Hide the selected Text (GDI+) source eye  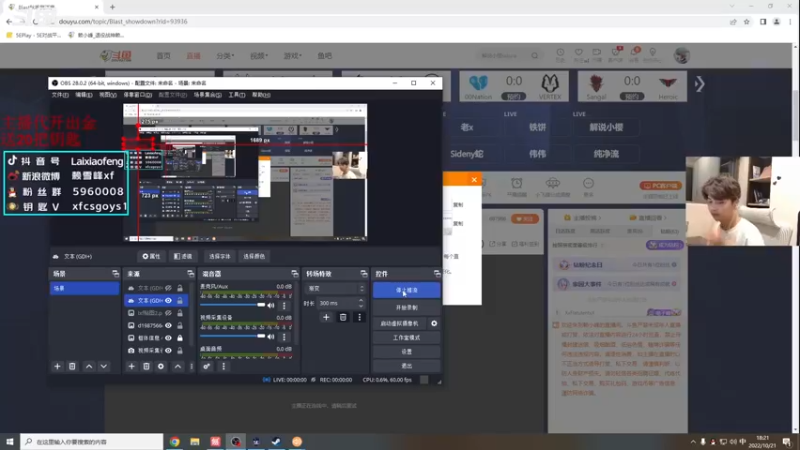click(x=168, y=301)
